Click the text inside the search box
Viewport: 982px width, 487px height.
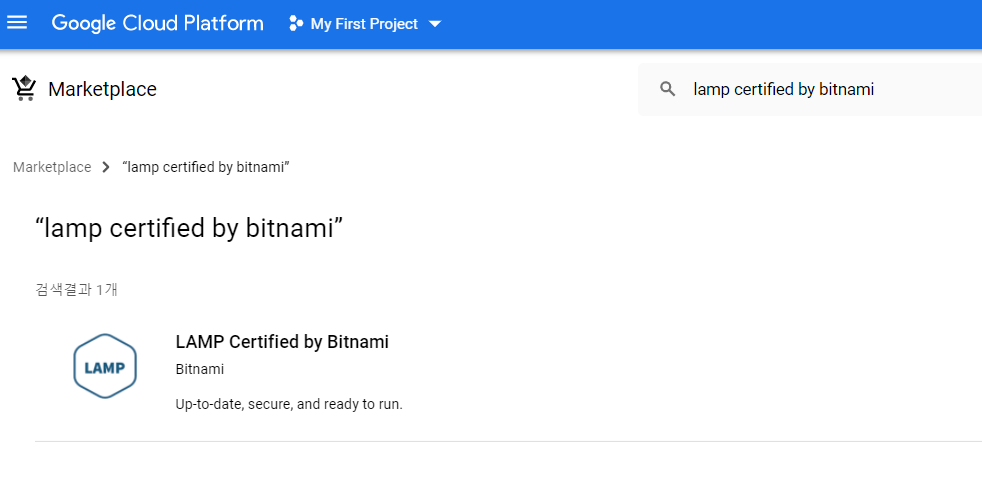tap(783, 90)
